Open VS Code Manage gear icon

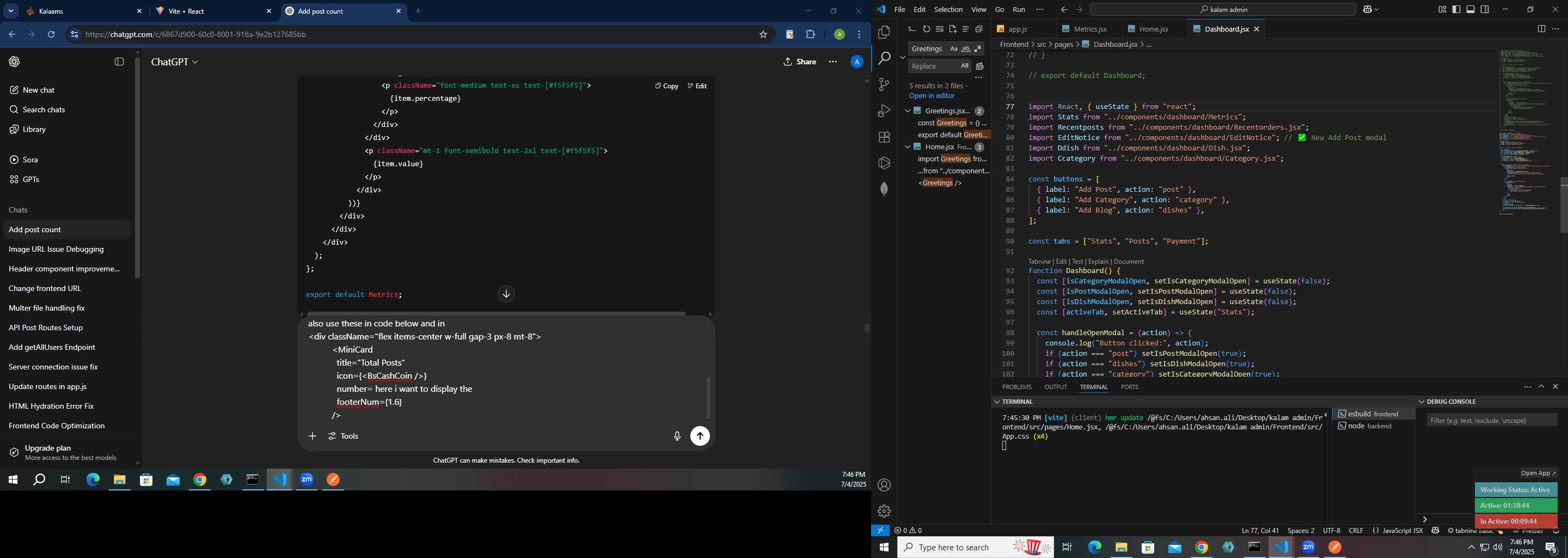pos(884,511)
